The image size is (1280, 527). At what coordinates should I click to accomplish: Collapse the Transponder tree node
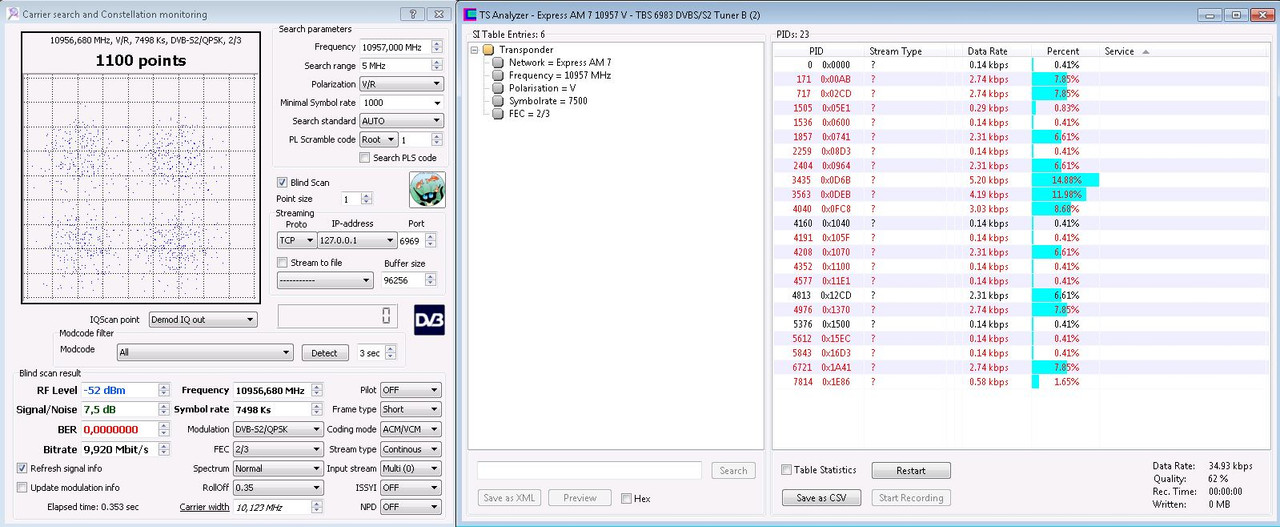click(475, 49)
